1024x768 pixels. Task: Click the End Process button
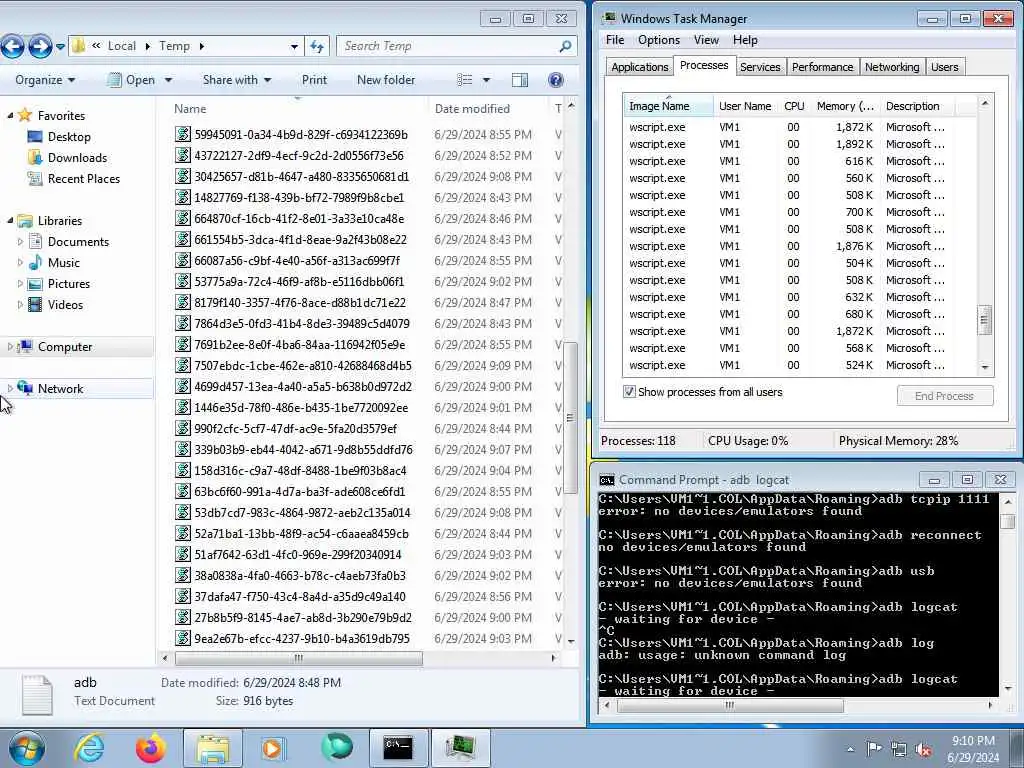[944, 396]
